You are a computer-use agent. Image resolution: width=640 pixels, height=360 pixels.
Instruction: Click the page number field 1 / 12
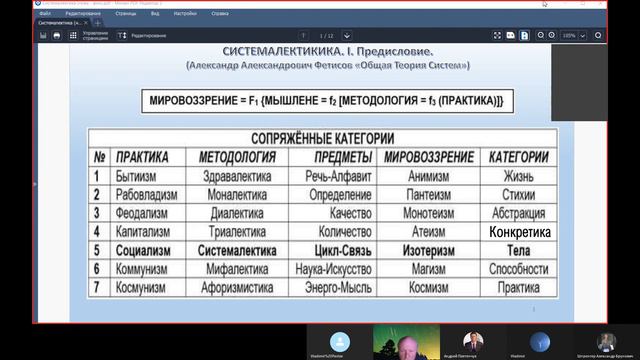pyautogui.click(x=326, y=36)
